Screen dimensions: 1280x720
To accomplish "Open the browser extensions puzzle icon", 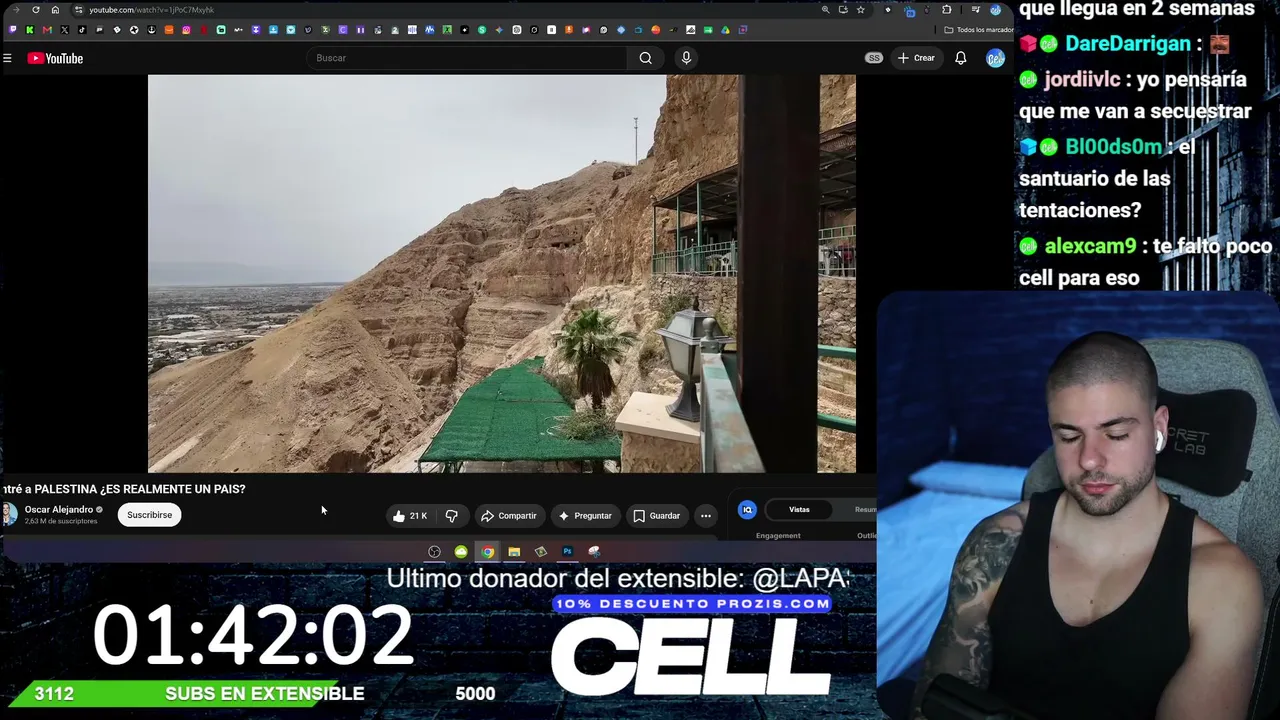I will pos(946,10).
